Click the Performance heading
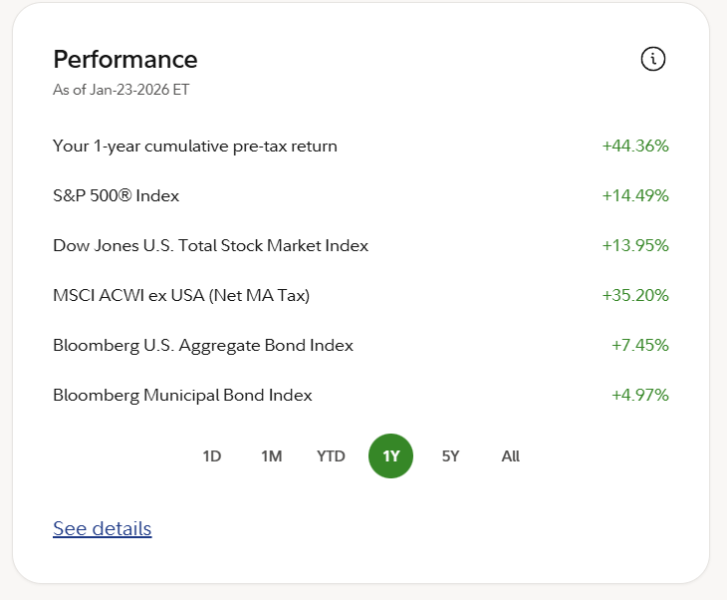727x600 pixels. [x=125, y=59]
